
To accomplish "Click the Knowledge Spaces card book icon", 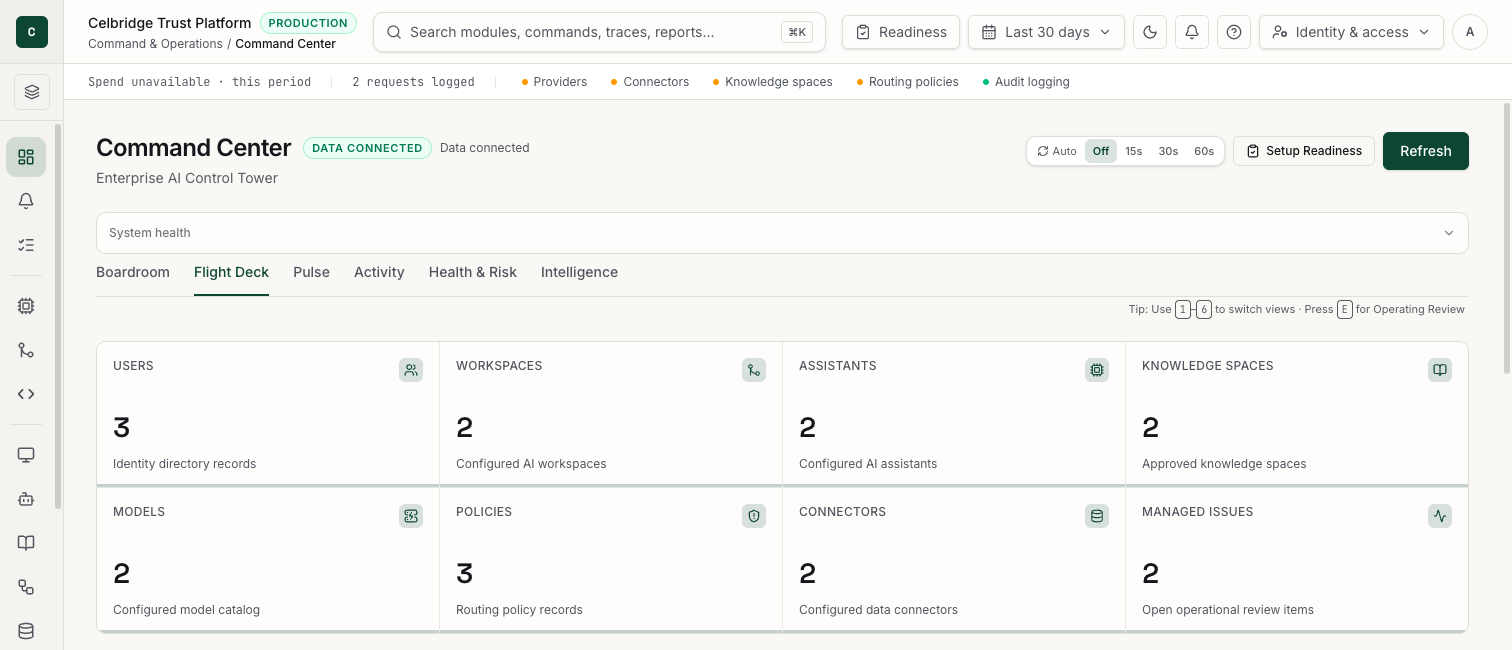I will point(1440,370).
